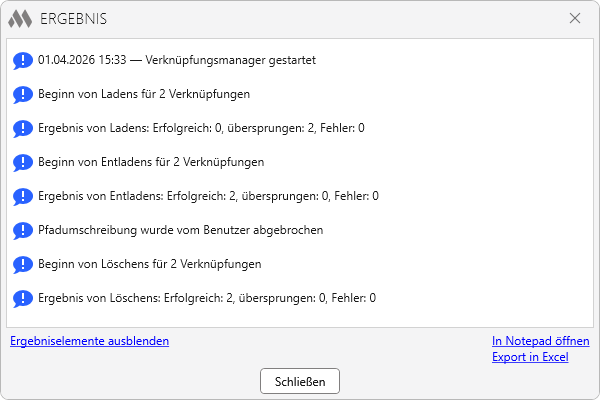Screen dimensions: 600x400
Task: Click info icon beside Ergebnis von Entladens
Action: pyautogui.click(x=23, y=197)
